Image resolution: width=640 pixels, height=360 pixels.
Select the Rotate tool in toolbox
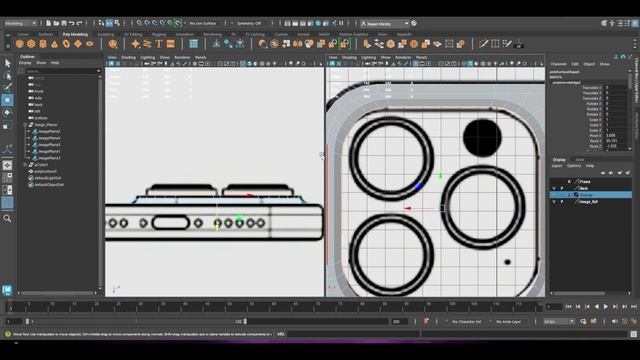coord(7,112)
